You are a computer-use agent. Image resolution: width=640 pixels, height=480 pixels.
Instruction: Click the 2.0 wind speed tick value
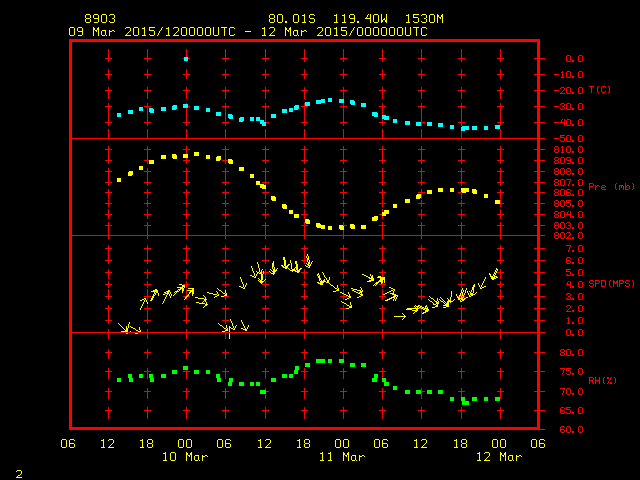click(574, 309)
